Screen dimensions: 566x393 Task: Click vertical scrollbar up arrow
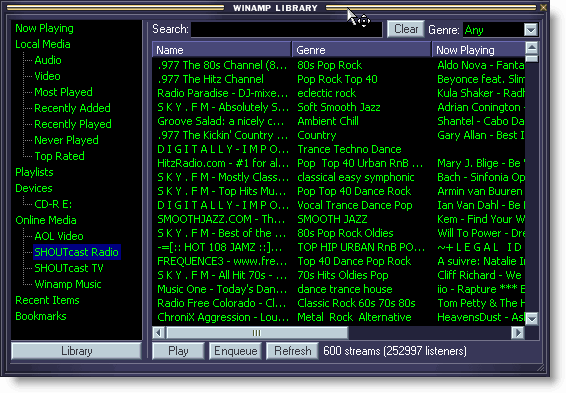pyautogui.click(x=532, y=48)
